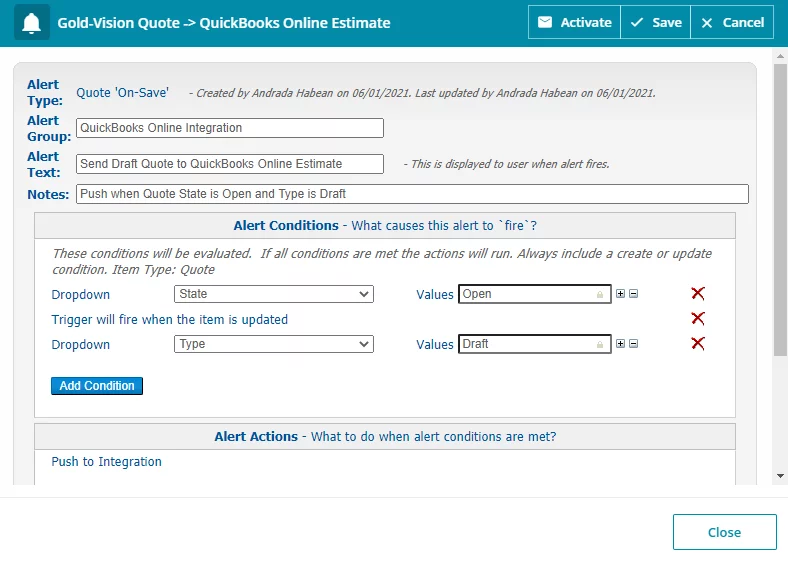Screen dimensions: 788x562
Task: Click the lock icon in the Draft field
Action: (x=600, y=345)
